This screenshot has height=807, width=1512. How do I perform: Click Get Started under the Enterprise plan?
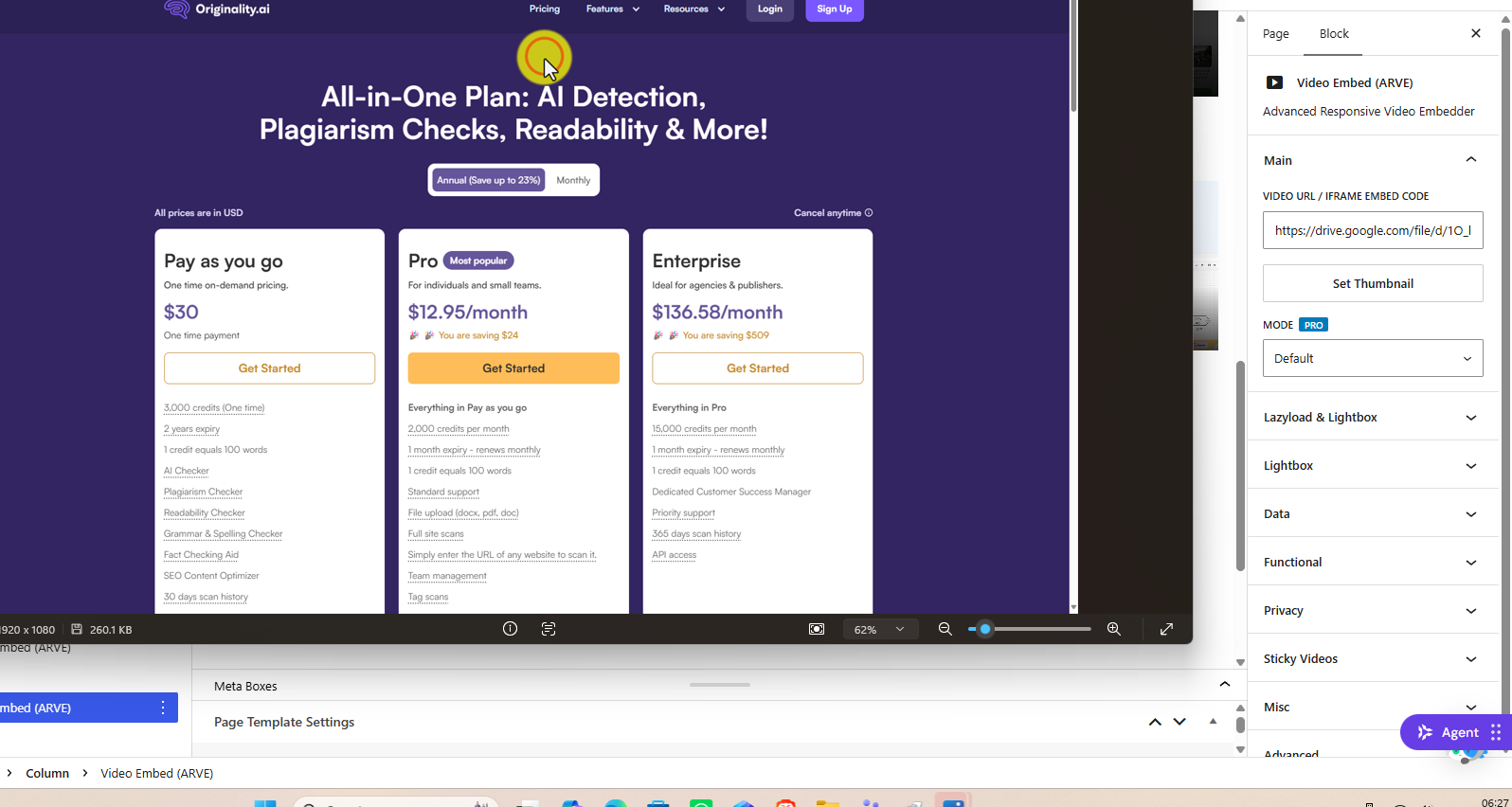click(758, 368)
